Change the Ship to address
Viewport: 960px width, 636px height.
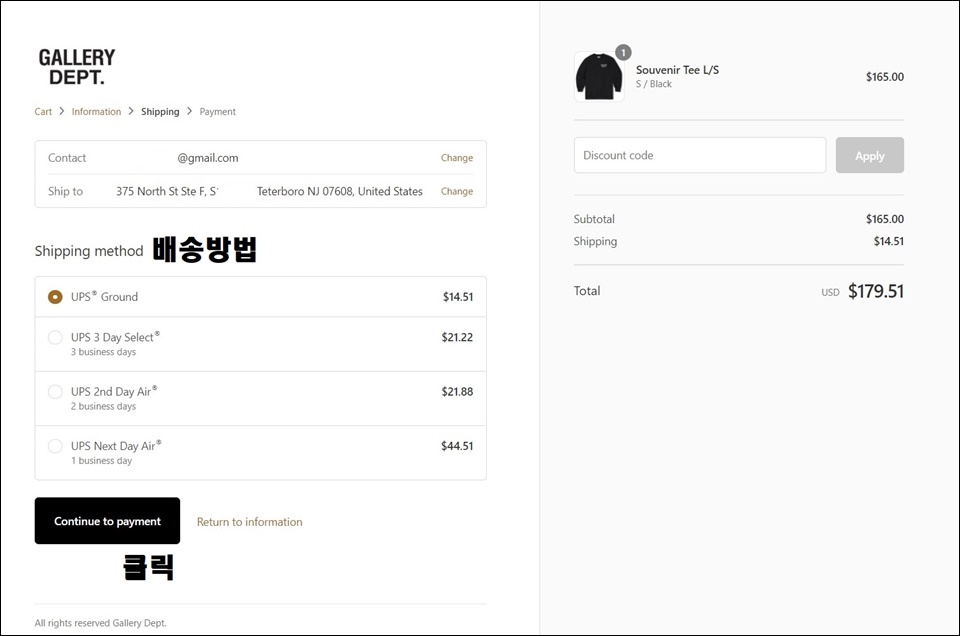point(457,192)
